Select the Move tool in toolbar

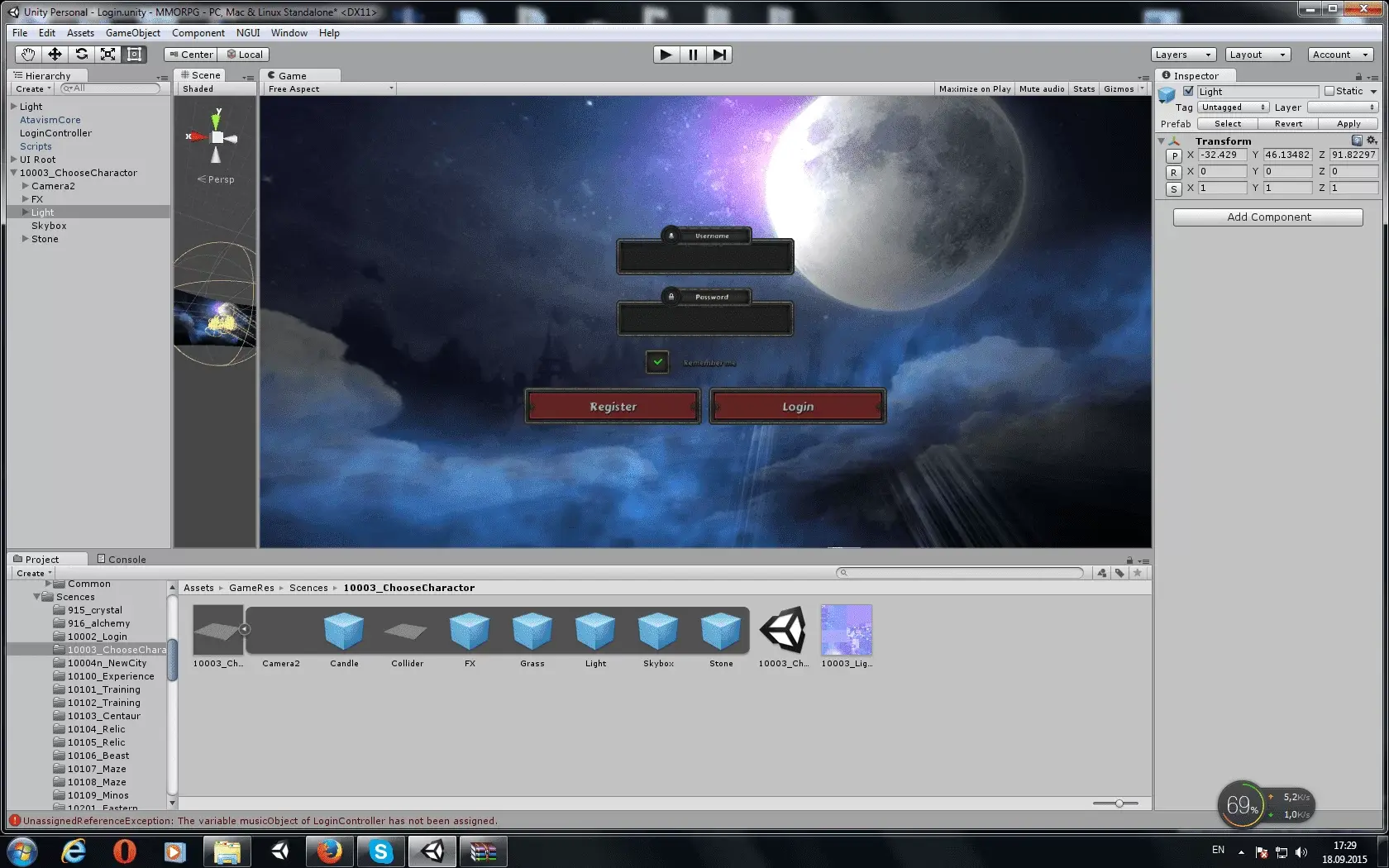[55, 55]
